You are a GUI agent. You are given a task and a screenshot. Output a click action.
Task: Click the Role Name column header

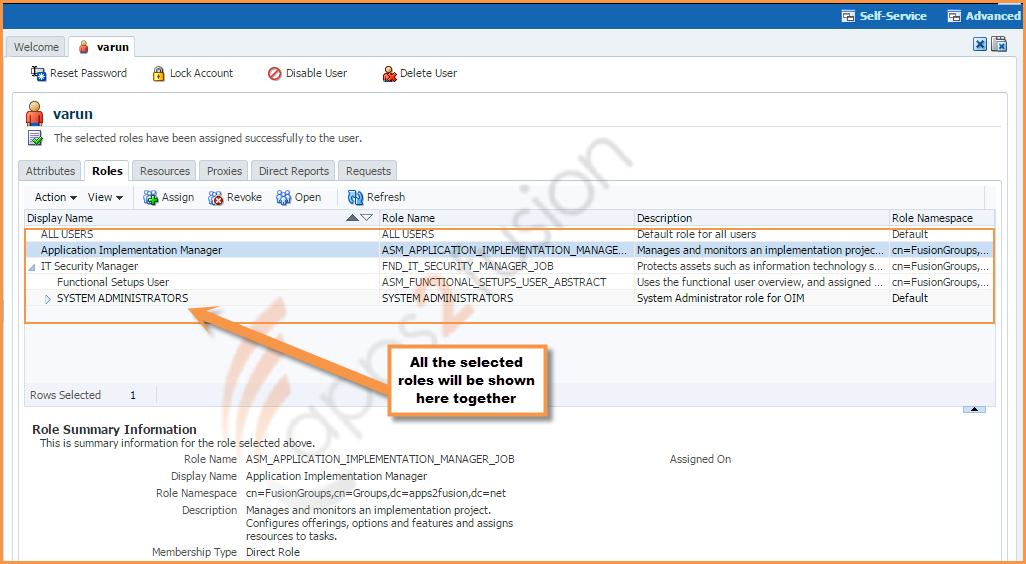tap(506, 218)
